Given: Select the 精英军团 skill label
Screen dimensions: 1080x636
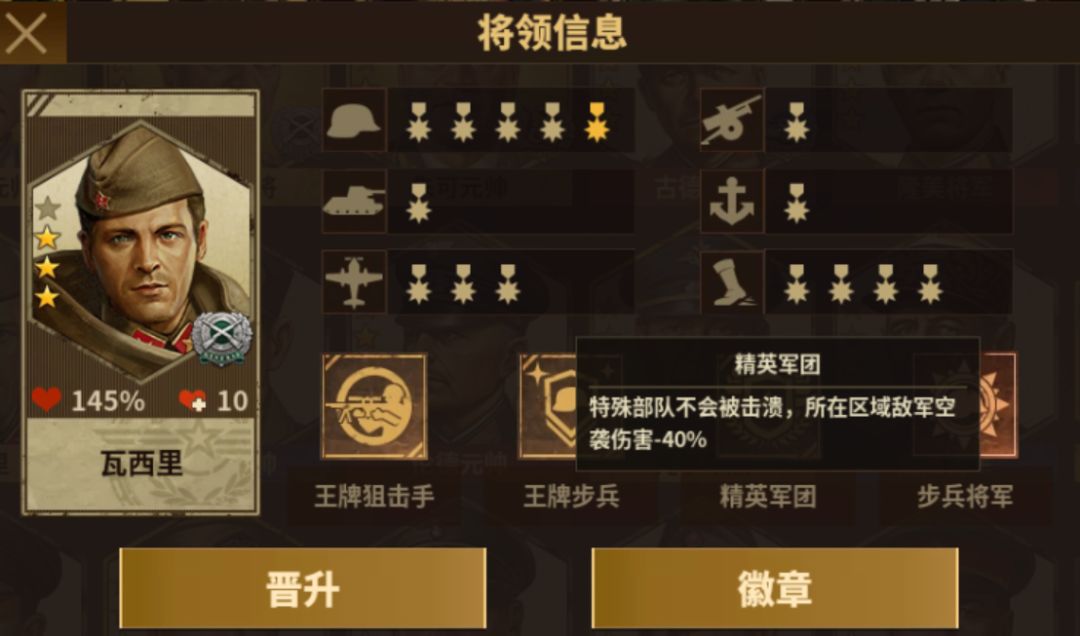Looking at the screenshot, I should point(767,496).
